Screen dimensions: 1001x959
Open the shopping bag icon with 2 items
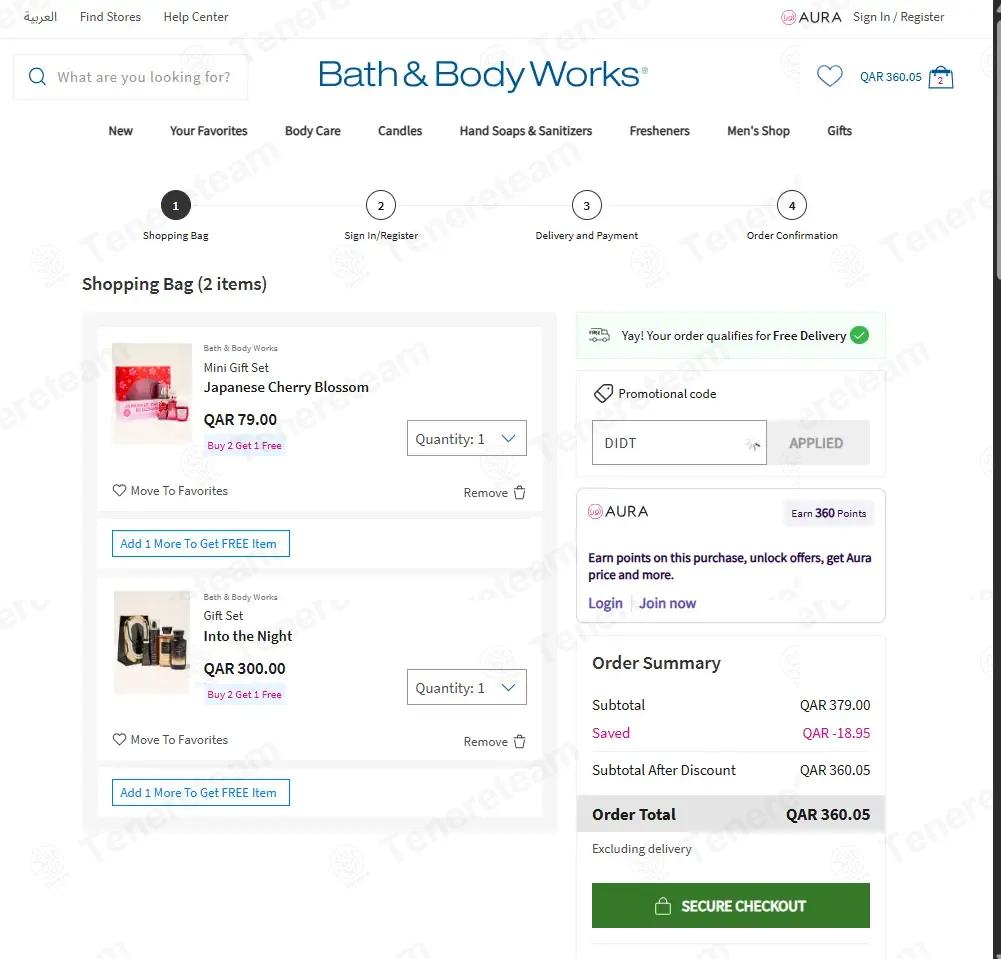click(x=940, y=77)
